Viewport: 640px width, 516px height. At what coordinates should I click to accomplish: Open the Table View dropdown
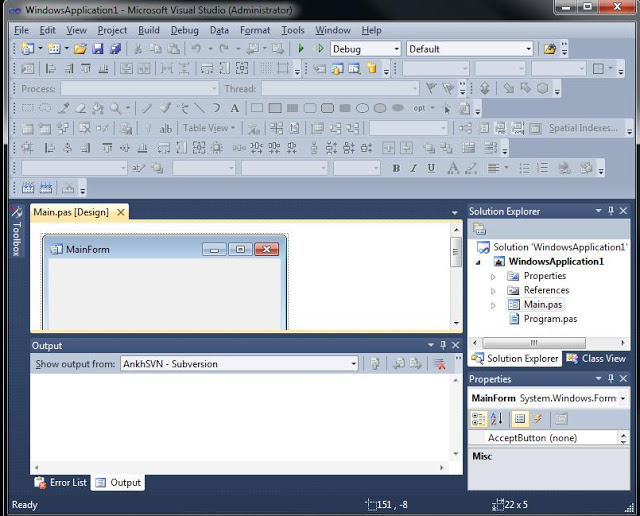[209, 128]
